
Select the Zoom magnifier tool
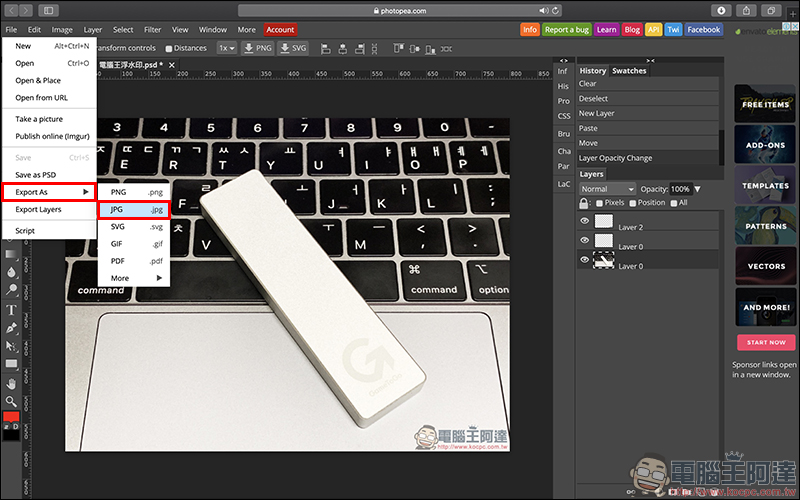pos(11,401)
